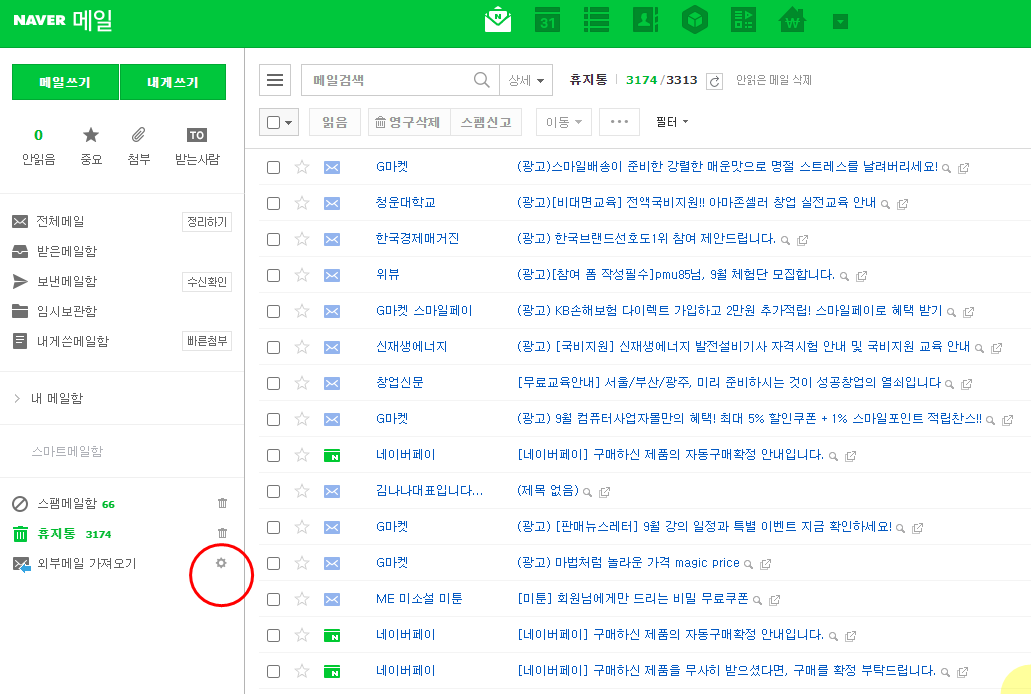Check the 신재생에너지 mail checkbox

(274, 347)
